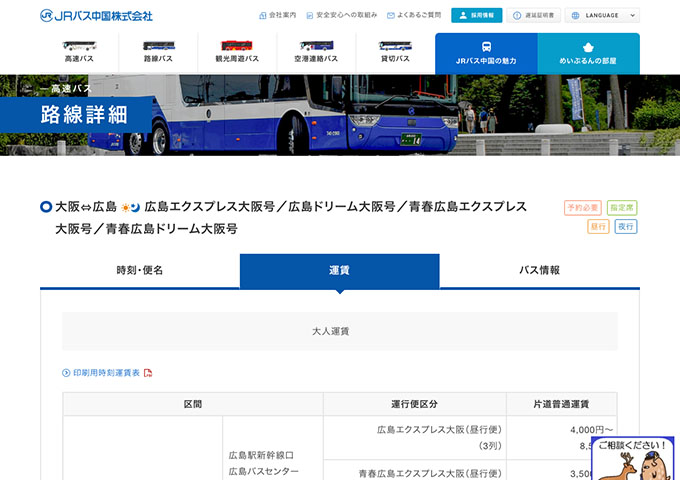The height and width of the screenshot is (480, 680).
Task: Switch to the 時刻・便名 tab
Action: pyautogui.click(x=140, y=271)
